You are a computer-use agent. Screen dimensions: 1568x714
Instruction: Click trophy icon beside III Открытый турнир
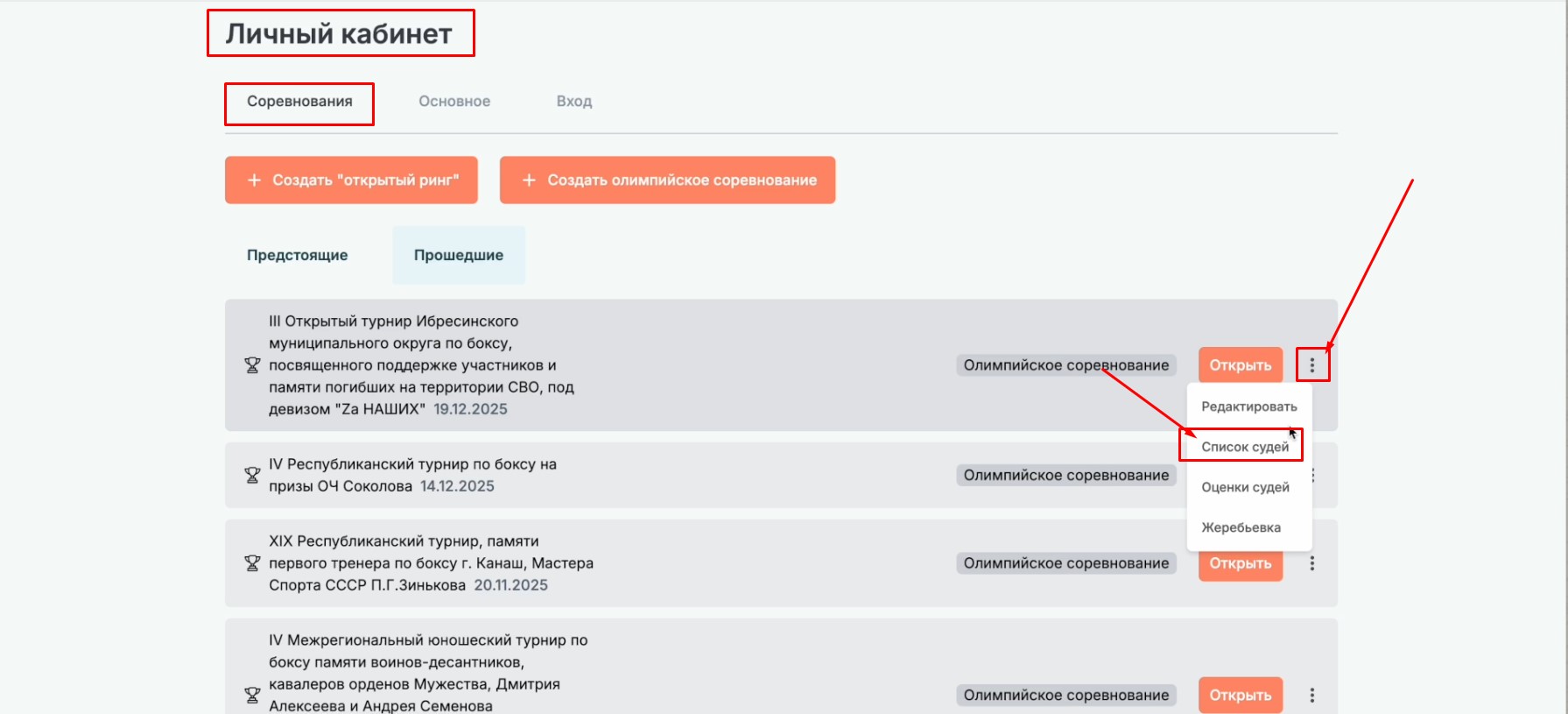(252, 365)
